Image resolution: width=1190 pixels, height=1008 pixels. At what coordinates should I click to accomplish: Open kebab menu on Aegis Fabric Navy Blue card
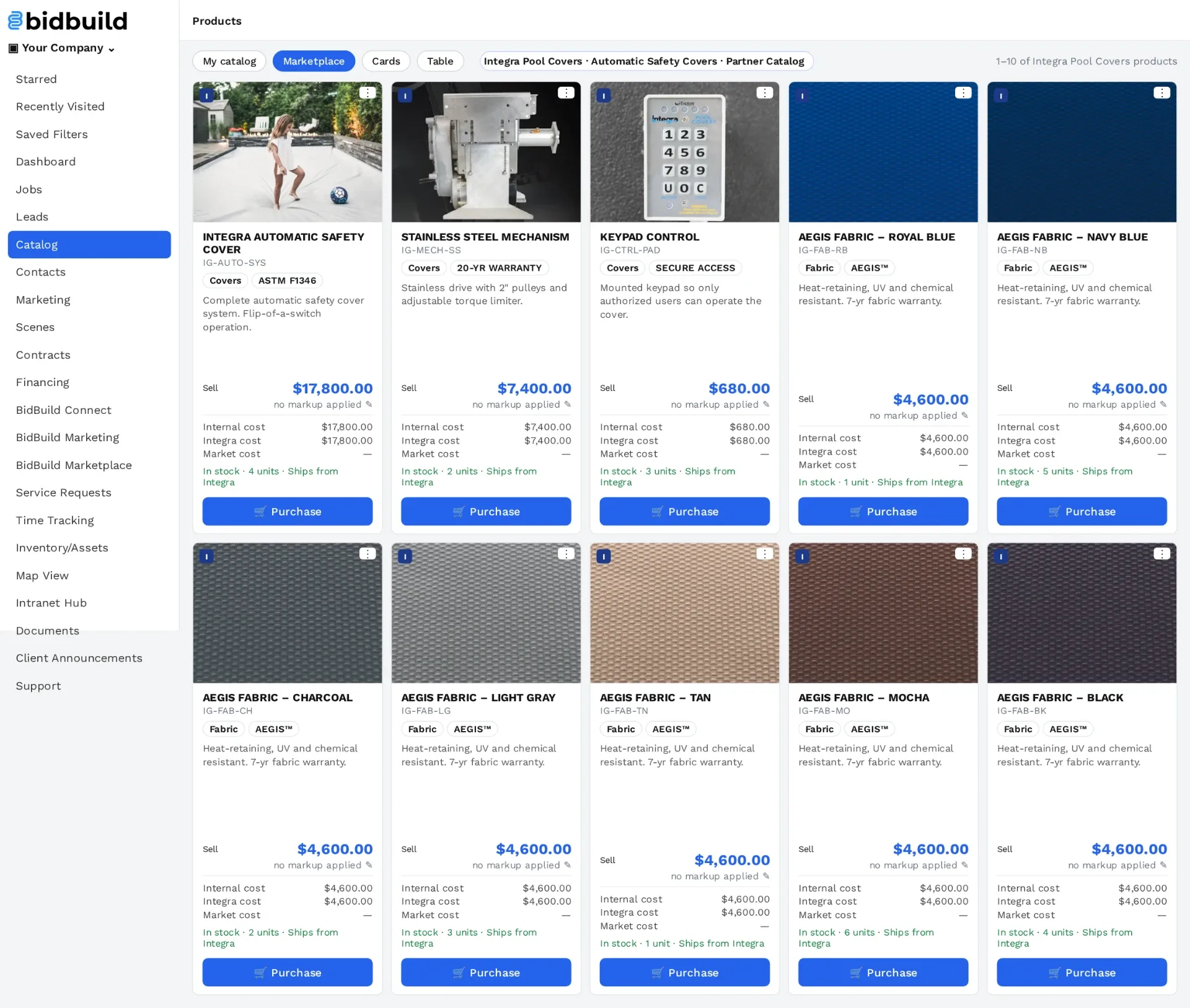coord(1161,92)
